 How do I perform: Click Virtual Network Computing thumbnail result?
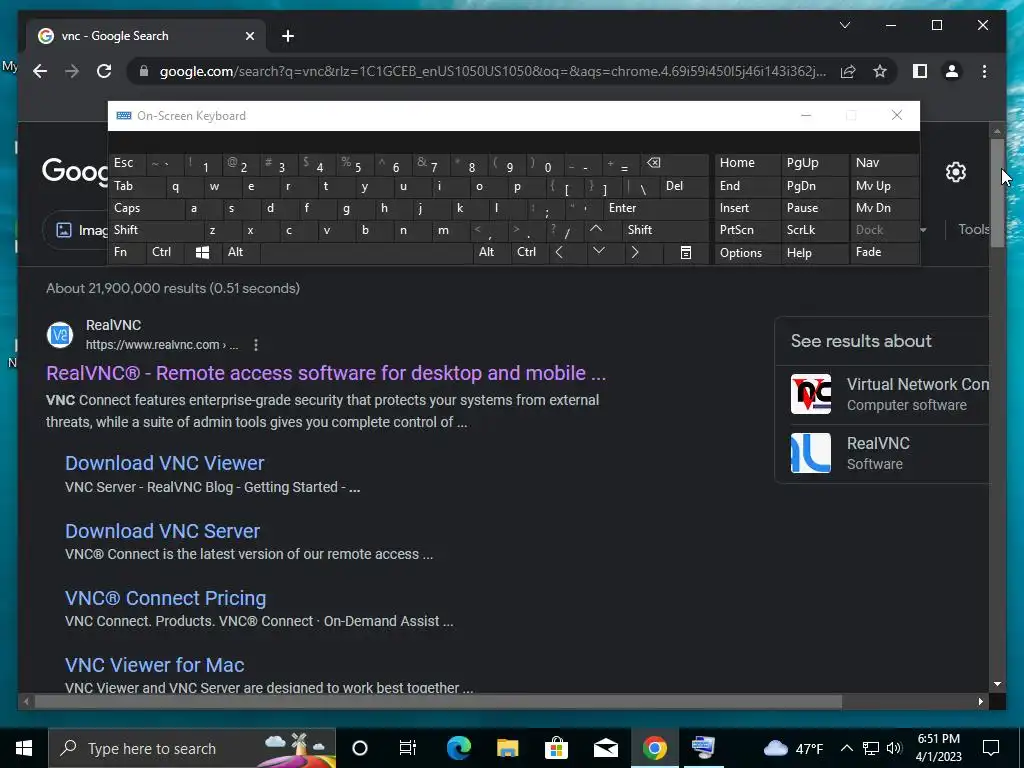coord(810,394)
